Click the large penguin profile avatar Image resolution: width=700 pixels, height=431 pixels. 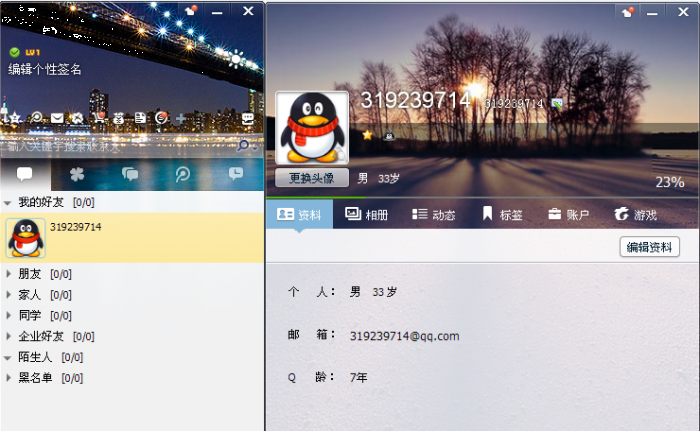point(312,128)
